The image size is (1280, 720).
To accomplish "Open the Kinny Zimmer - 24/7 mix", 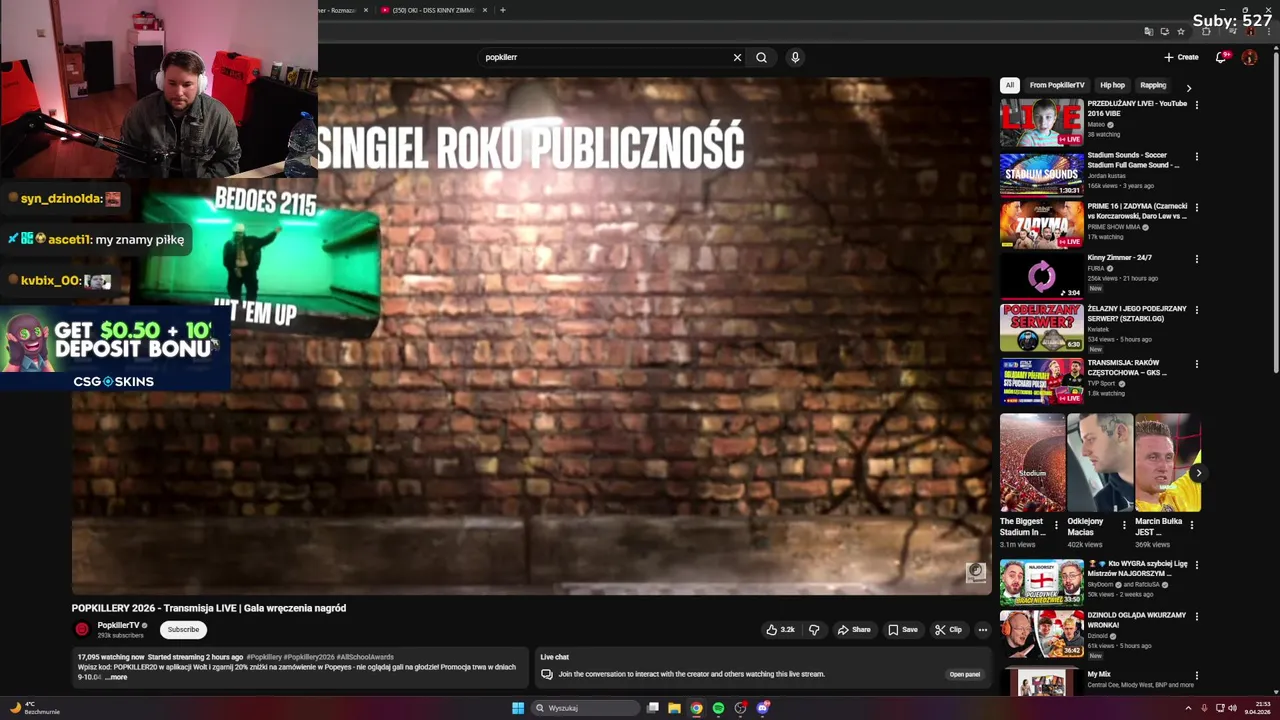I will [x=1042, y=276].
